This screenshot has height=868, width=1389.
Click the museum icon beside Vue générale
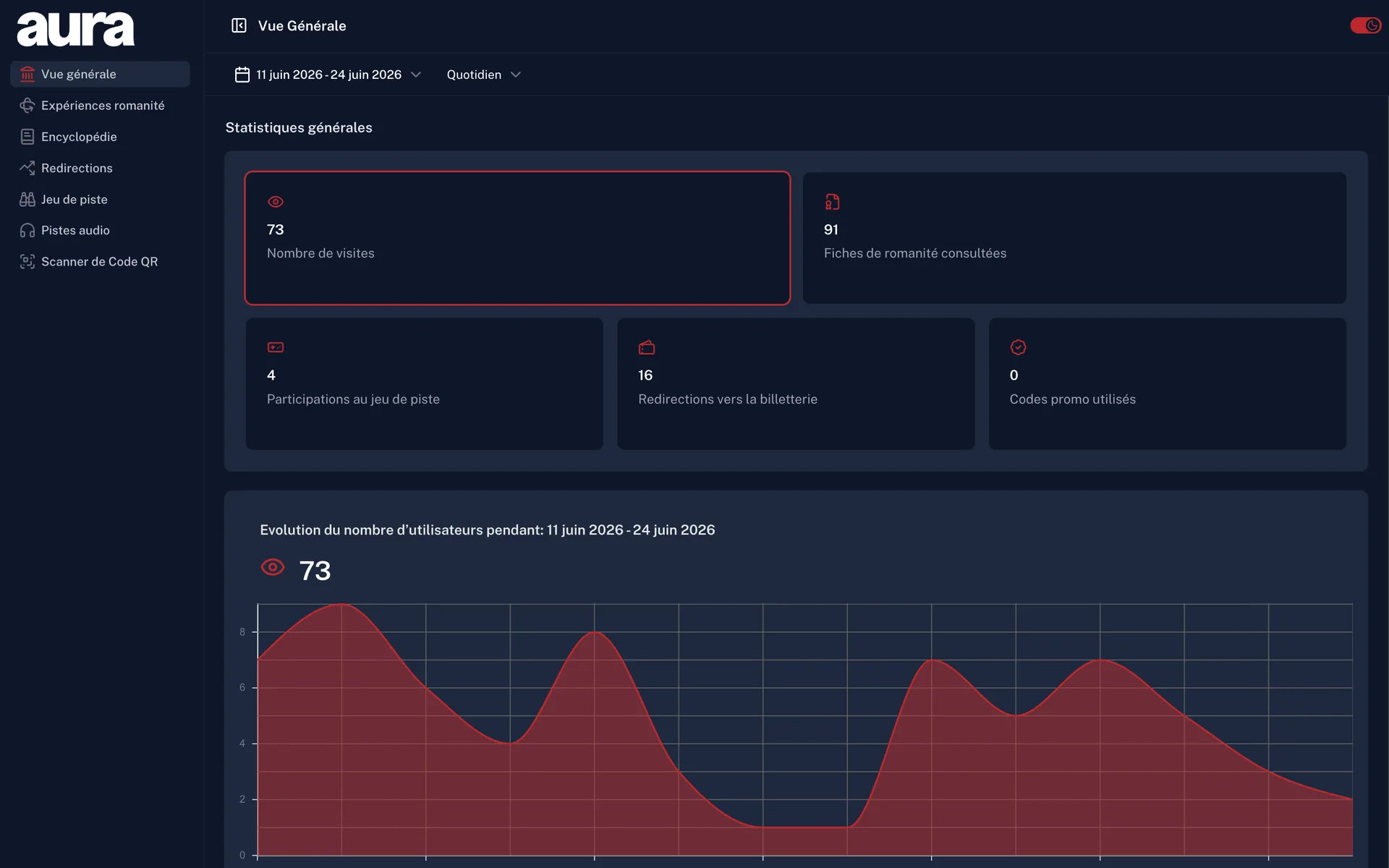point(27,75)
